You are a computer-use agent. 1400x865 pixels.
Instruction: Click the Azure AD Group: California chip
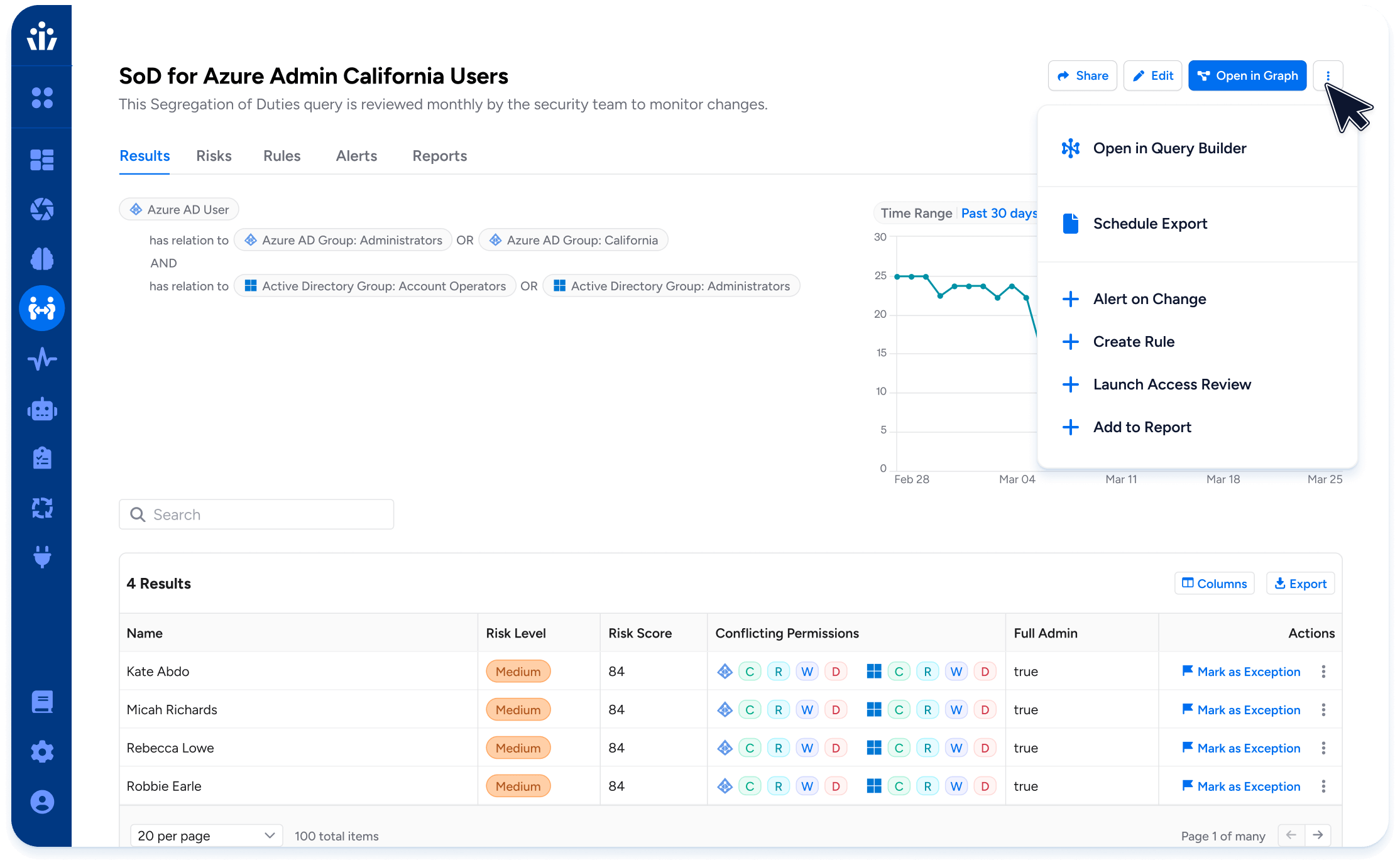[573, 240]
